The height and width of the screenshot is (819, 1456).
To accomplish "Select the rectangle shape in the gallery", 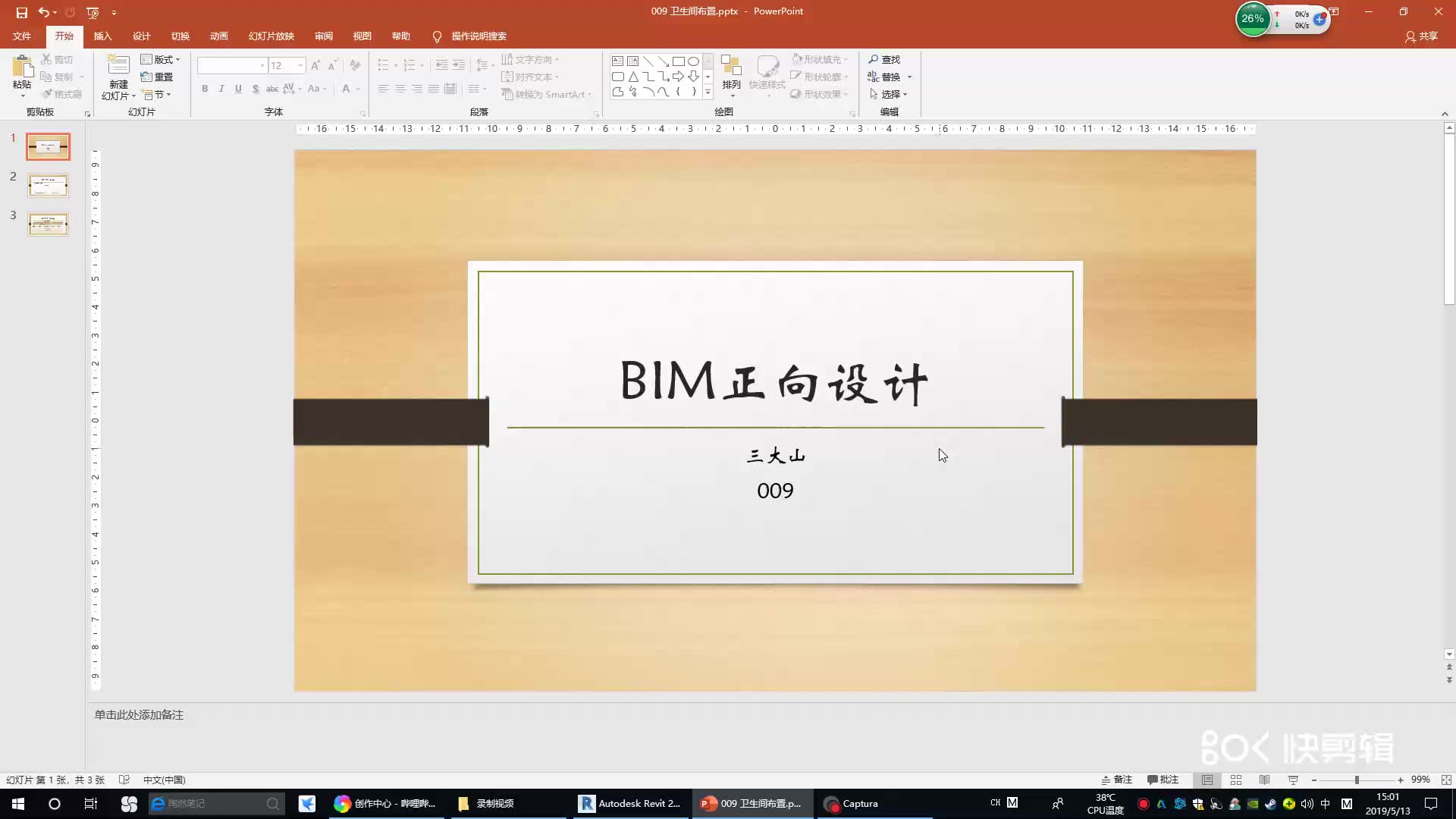I will tap(679, 61).
